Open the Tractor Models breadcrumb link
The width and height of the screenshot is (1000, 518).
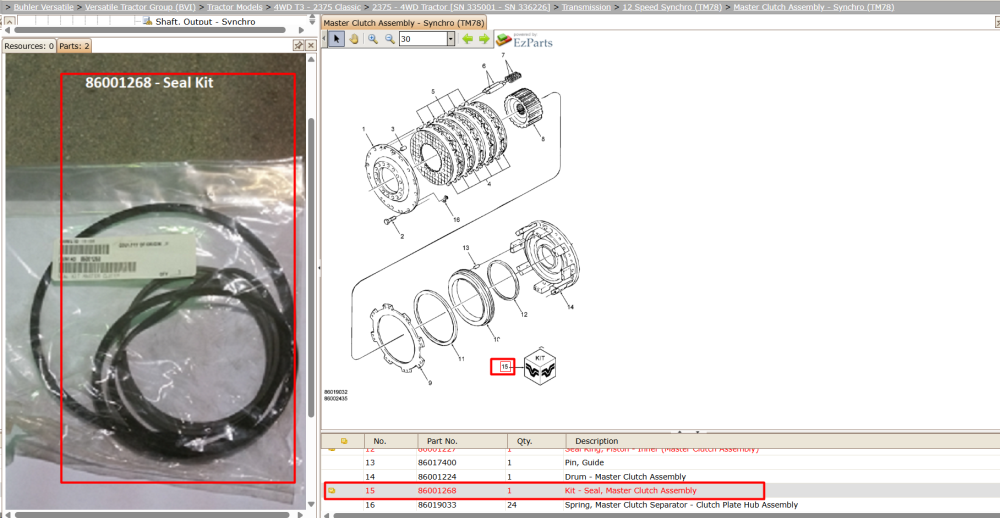click(235, 7)
